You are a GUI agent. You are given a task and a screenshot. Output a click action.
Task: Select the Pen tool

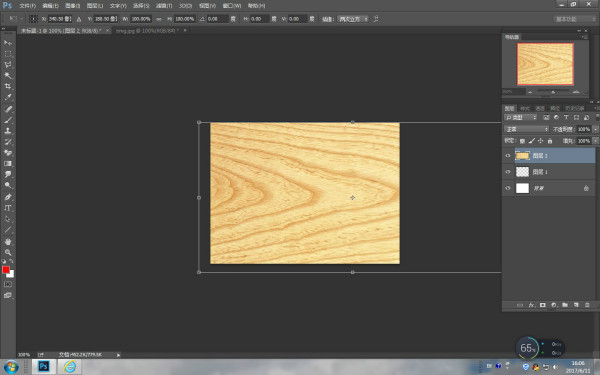tap(8, 197)
